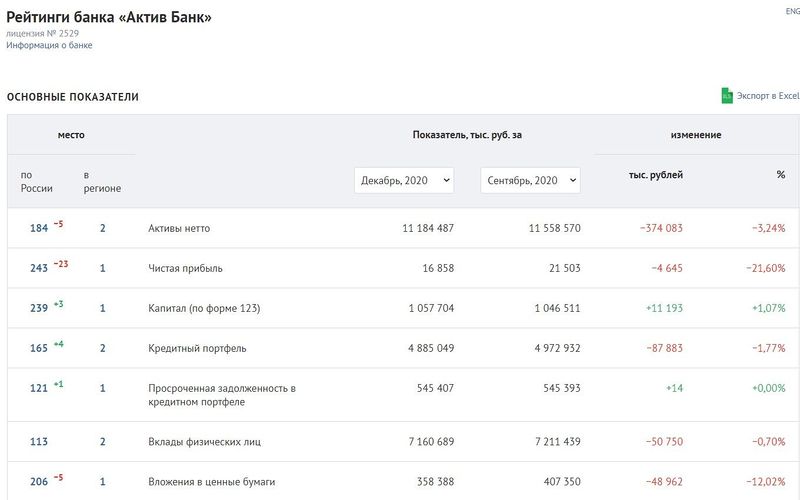Click value 7 160 689
The width and height of the screenshot is (800, 500).
tap(431, 441)
